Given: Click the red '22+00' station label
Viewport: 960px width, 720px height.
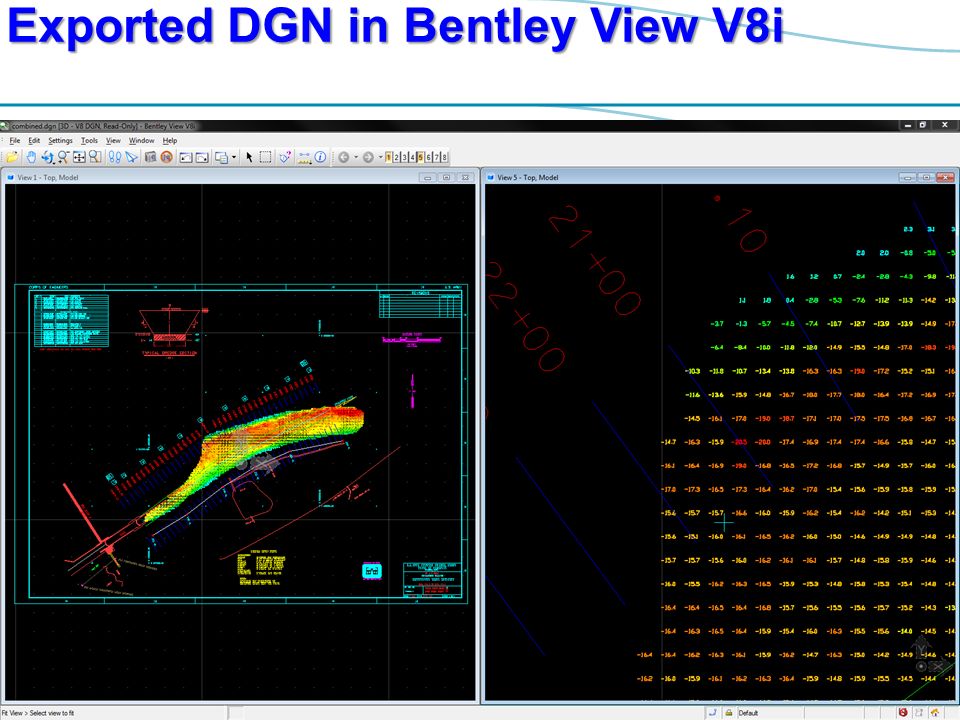Looking at the screenshot, I should pos(525,317).
